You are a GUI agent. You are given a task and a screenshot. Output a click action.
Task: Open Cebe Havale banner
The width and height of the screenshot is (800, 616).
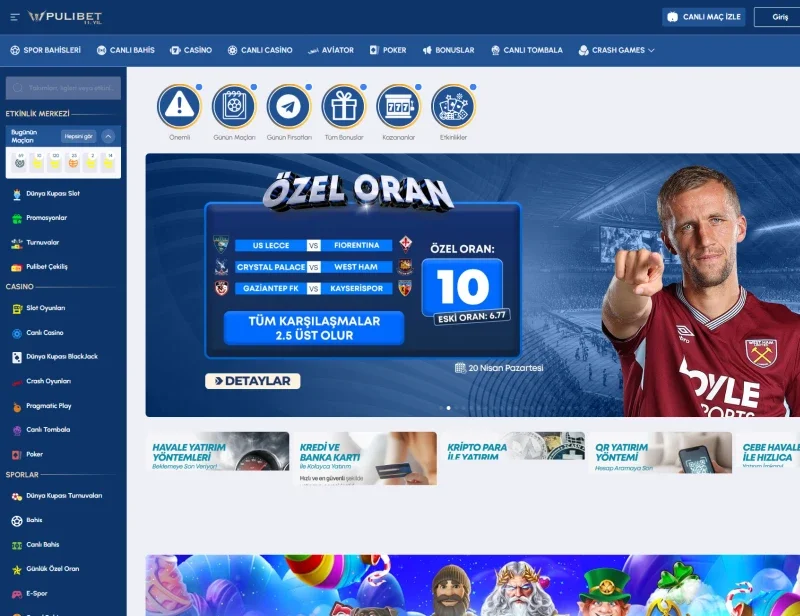[x=769, y=450]
